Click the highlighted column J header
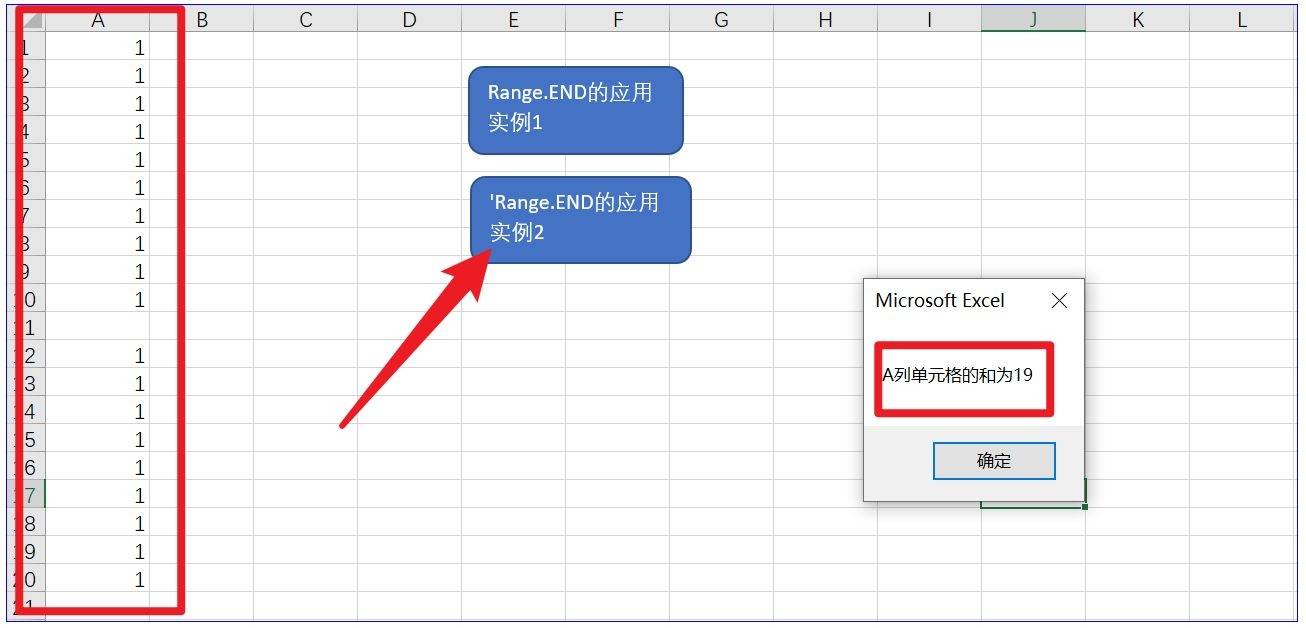This screenshot has width=1306, height=628. (x=1033, y=20)
